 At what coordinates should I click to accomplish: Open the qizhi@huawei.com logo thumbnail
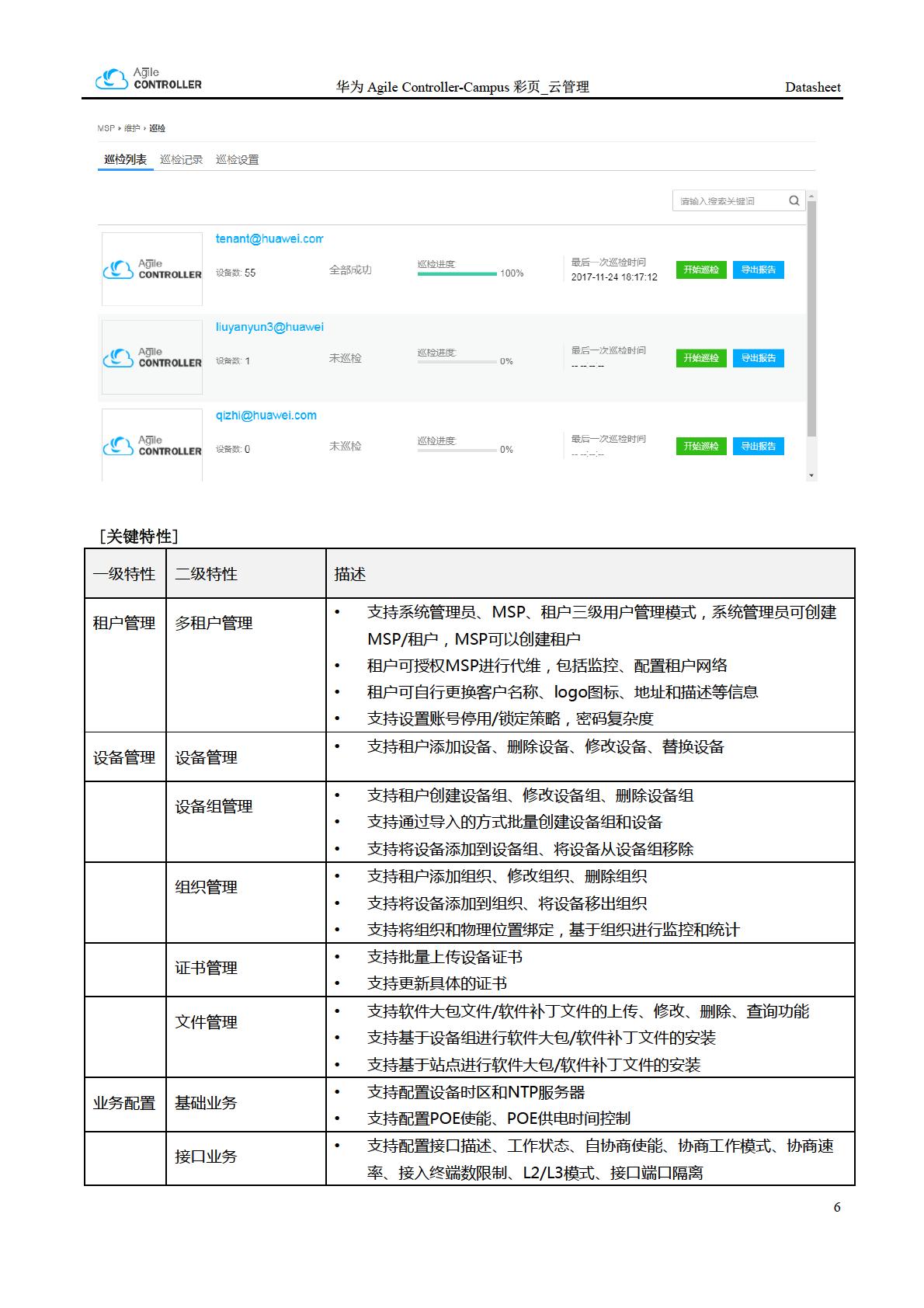coord(152,445)
